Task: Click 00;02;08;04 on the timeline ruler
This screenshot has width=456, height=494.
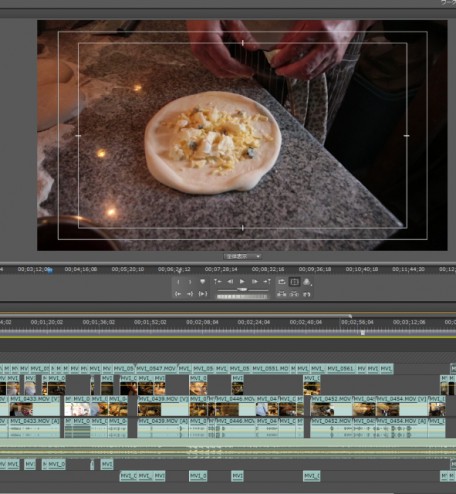Action: (202, 322)
